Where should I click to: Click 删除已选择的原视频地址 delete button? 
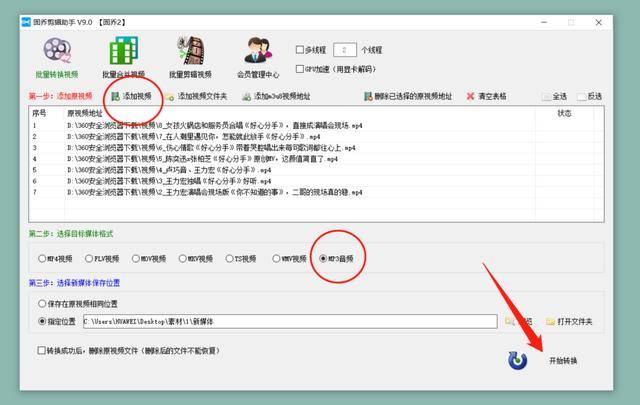pyautogui.click(x=406, y=96)
